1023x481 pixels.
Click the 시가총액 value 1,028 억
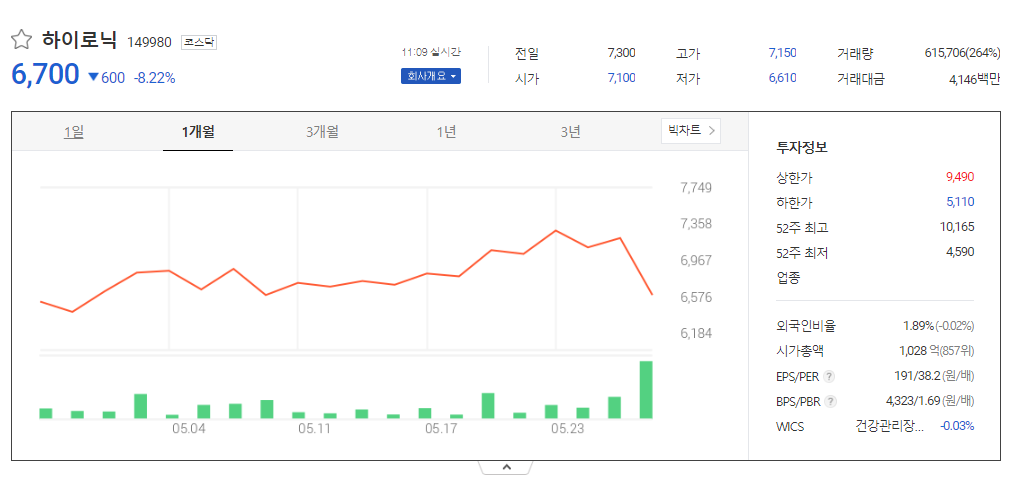pos(919,351)
